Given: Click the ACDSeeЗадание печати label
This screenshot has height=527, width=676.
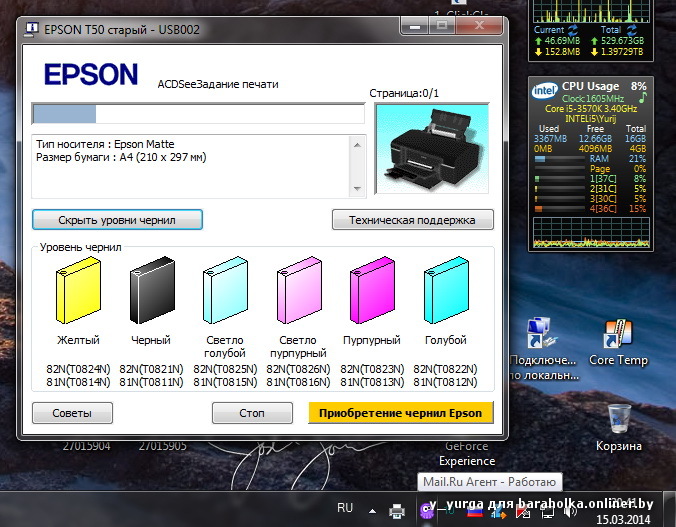Looking at the screenshot, I should click(218, 84).
